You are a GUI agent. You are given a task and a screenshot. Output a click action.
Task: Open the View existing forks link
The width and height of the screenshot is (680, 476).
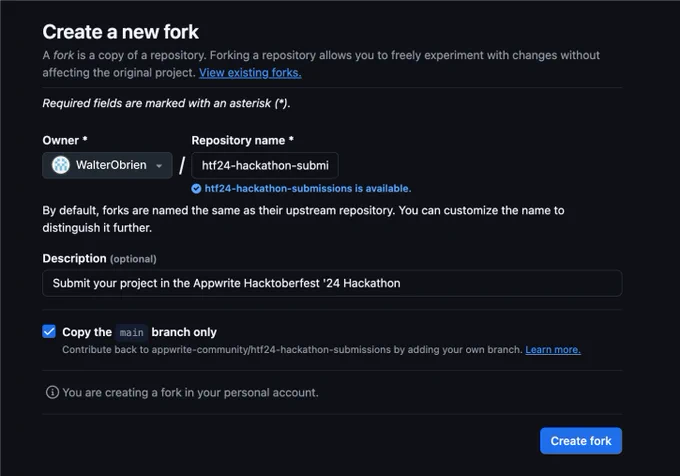(250, 73)
